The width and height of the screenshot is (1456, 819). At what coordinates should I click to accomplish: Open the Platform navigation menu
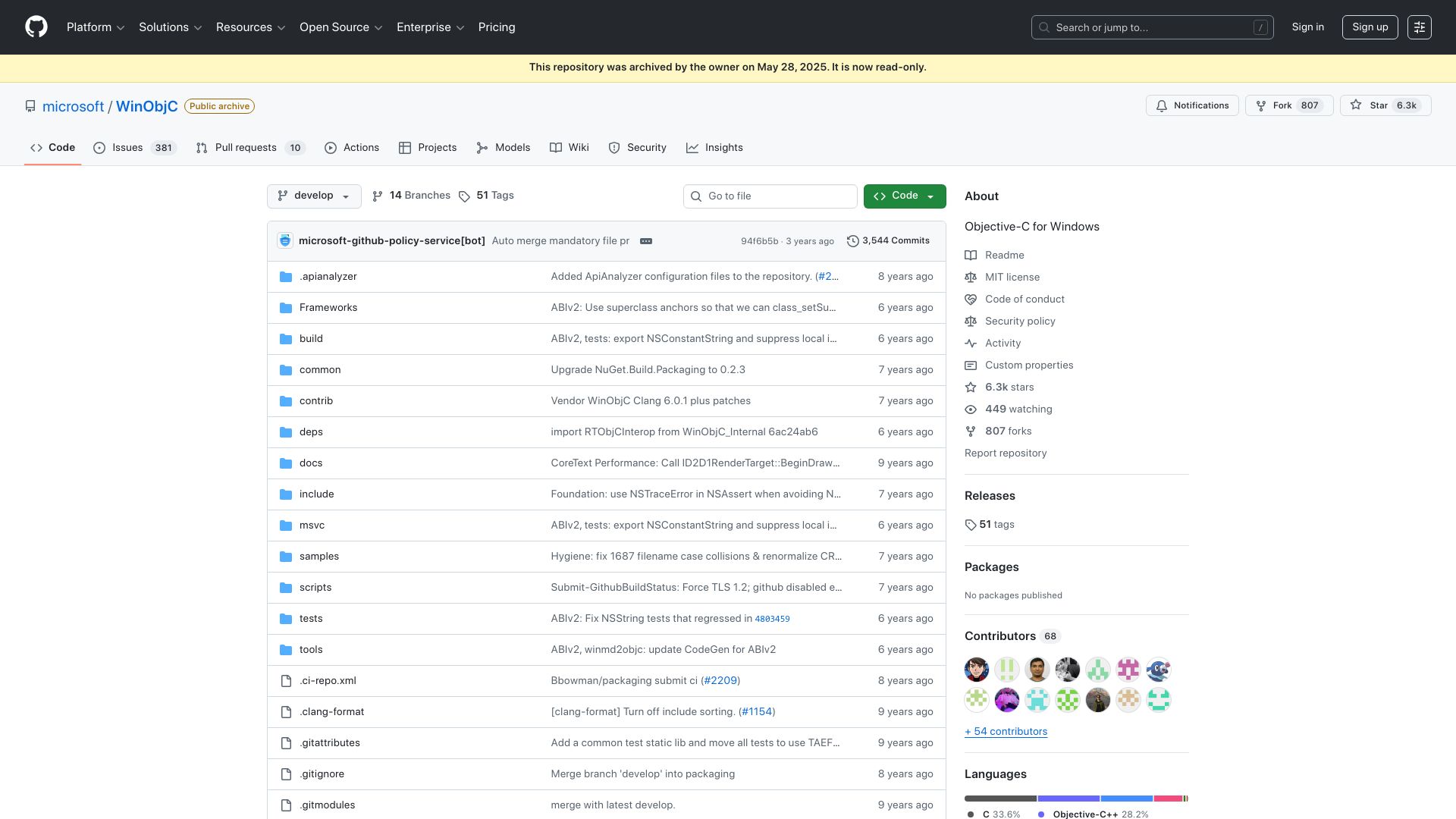[x=96, y=27]
